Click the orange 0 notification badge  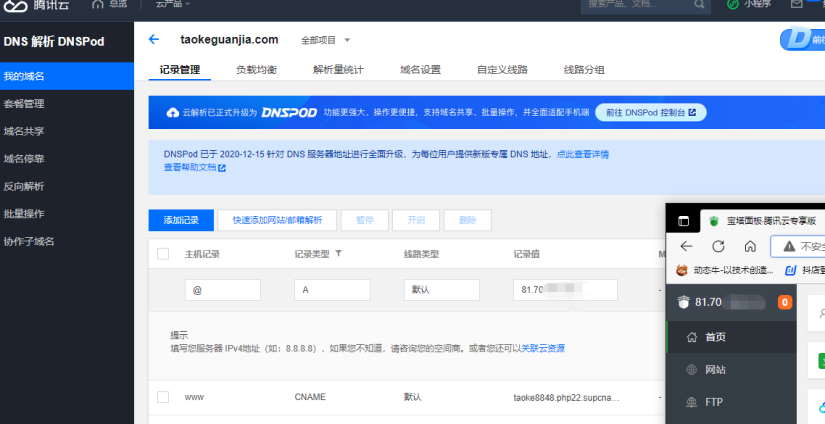[784, 302]
